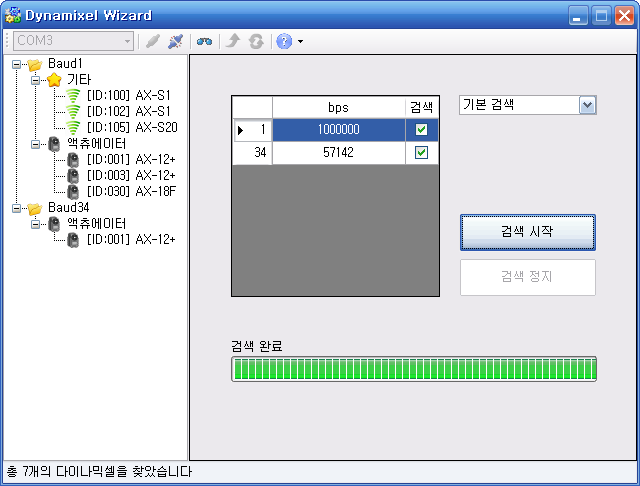Open the help icon dropdown arrow

(300, 42)
